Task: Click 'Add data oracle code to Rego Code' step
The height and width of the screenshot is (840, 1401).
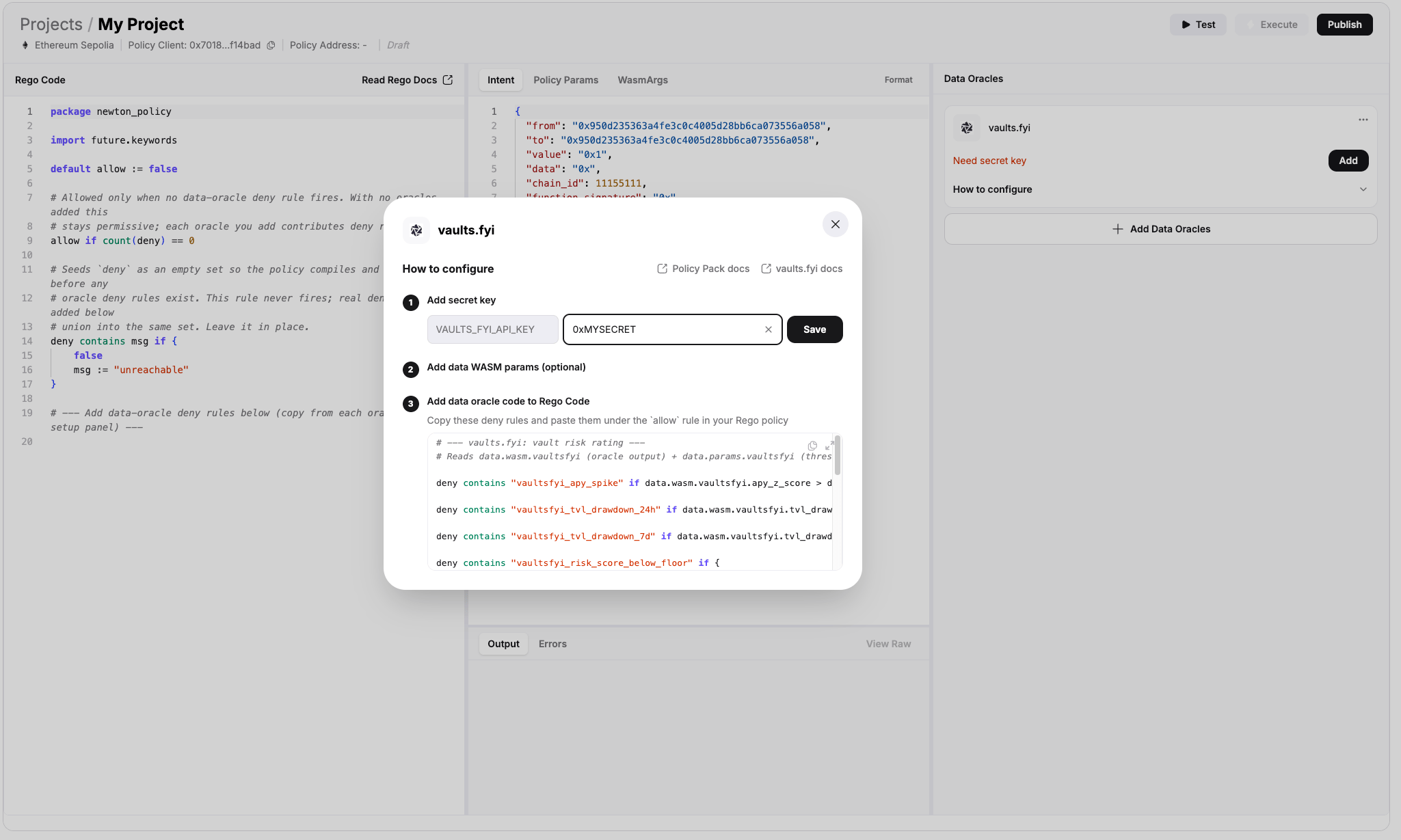Action: pos(508,401)
